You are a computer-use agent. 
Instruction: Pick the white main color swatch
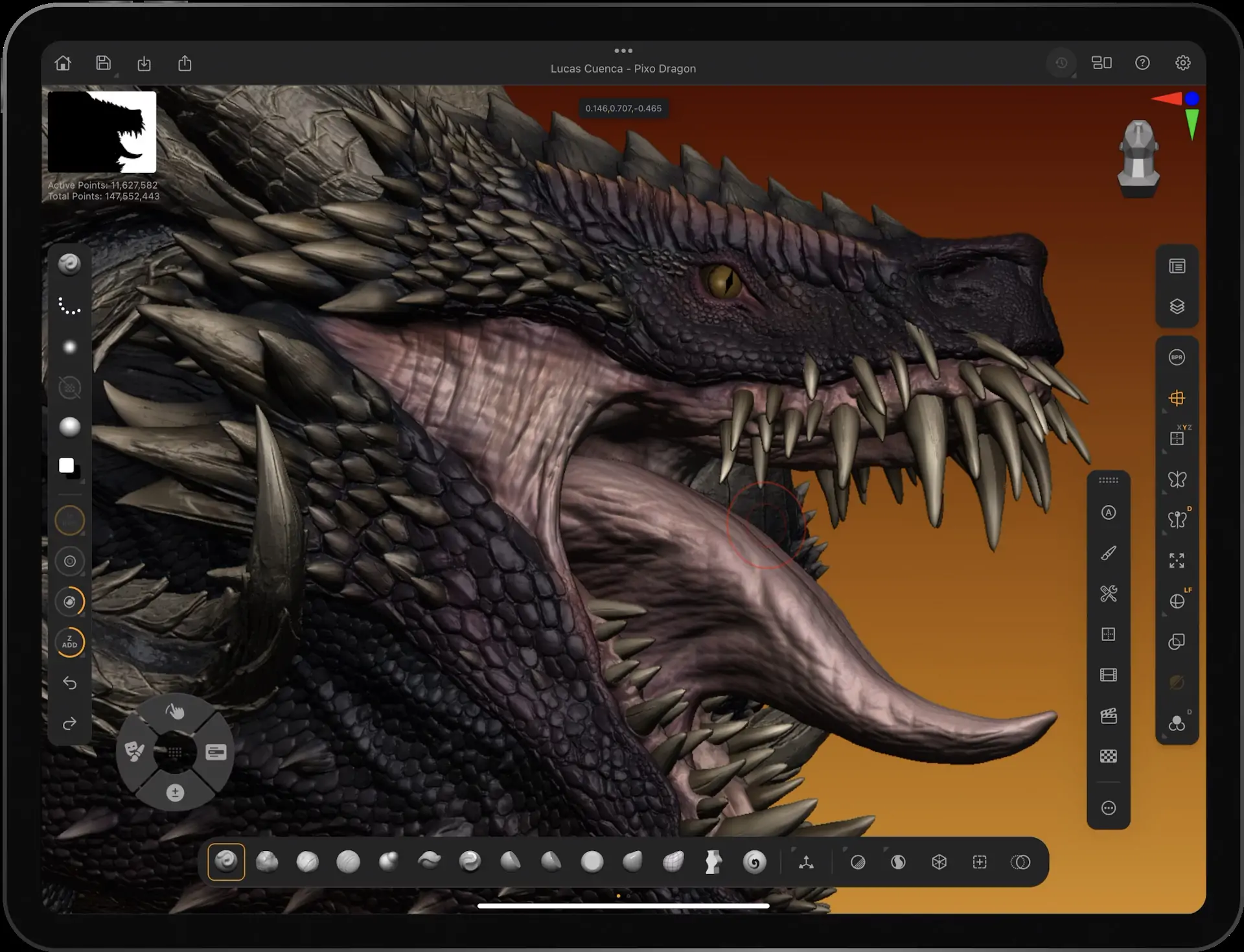pos(66,465)
